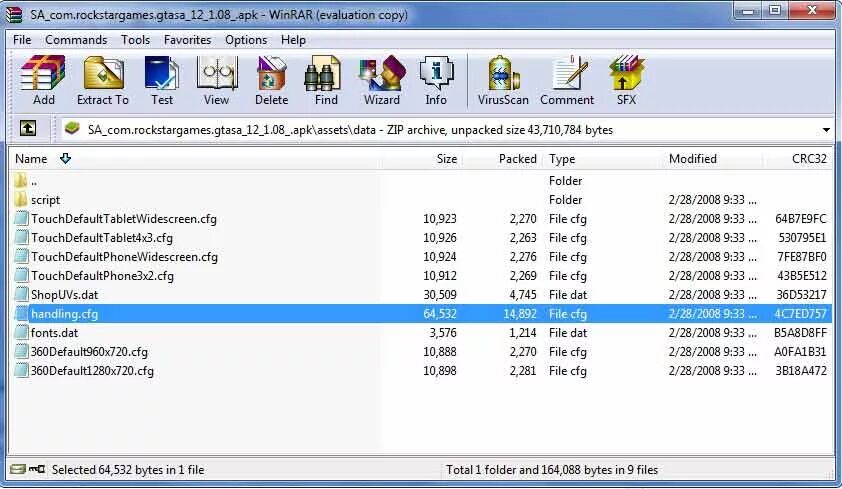Open the Comment tool
The image size is (842, 489).
point(567,81)
